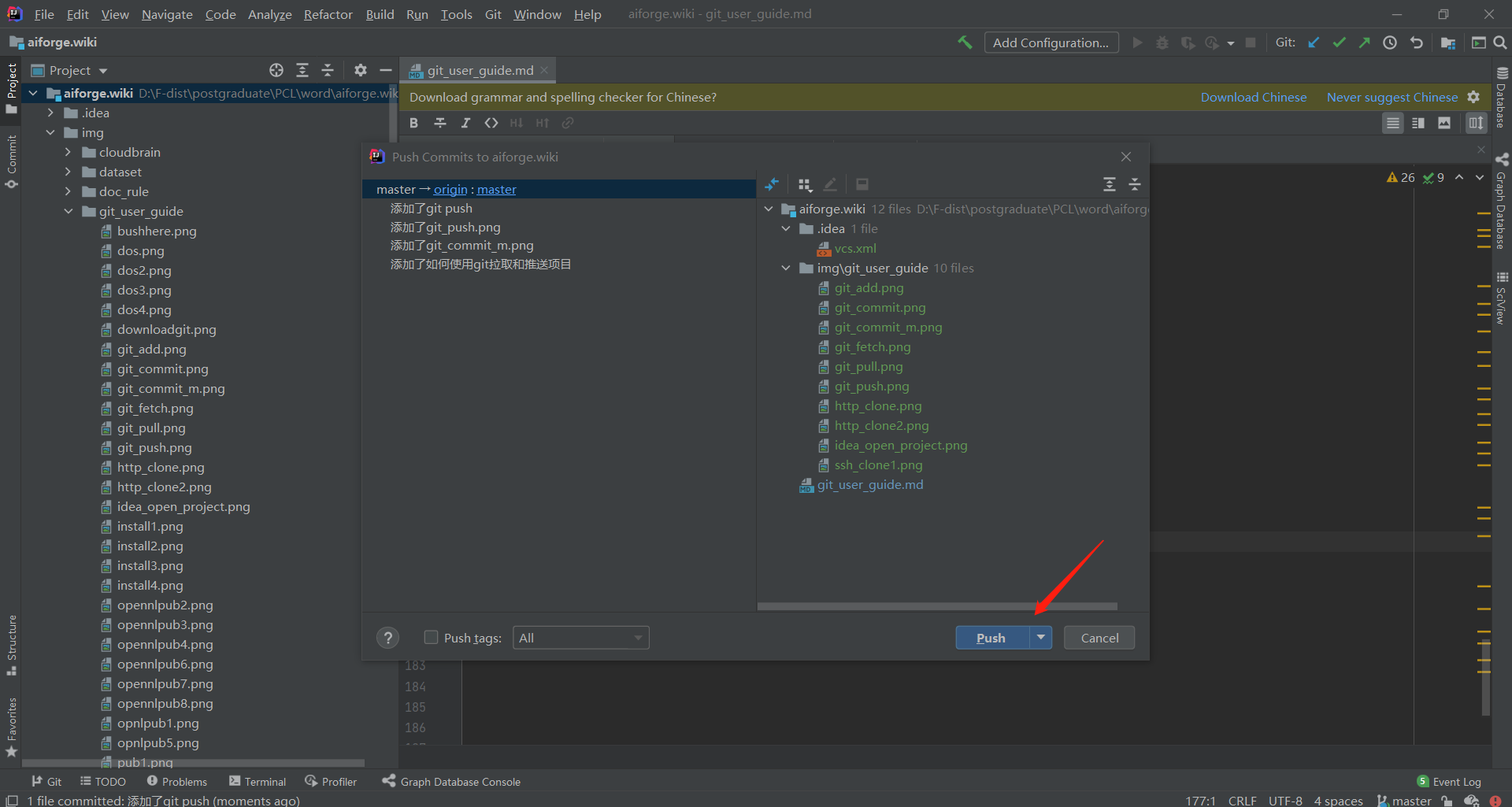This screenshot has width=1512, height=807.
Task: Expand all files in push dialog
Action: pyautogui.click(x=1110, y=184)
